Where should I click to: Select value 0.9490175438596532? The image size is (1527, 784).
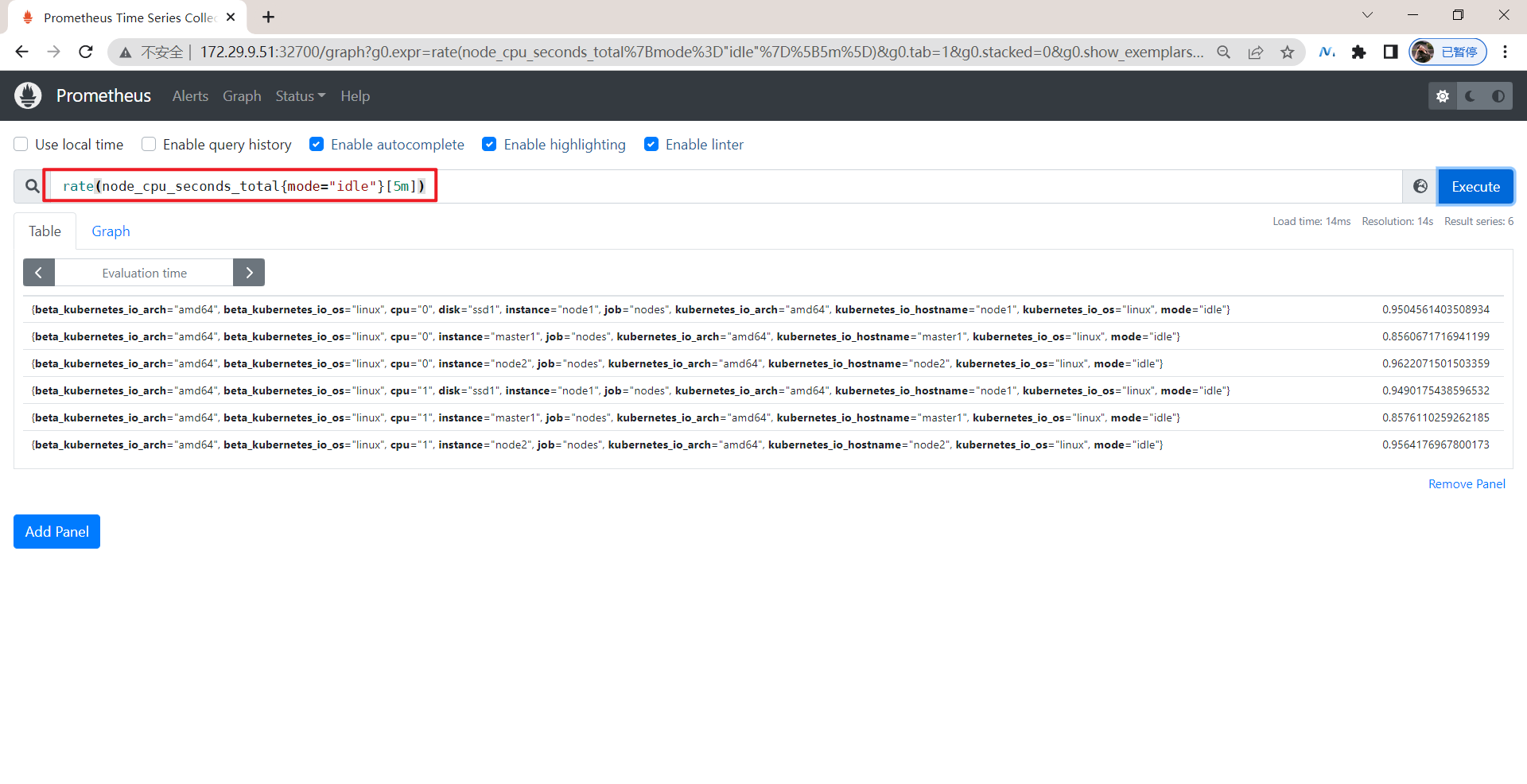[1436, 390]
